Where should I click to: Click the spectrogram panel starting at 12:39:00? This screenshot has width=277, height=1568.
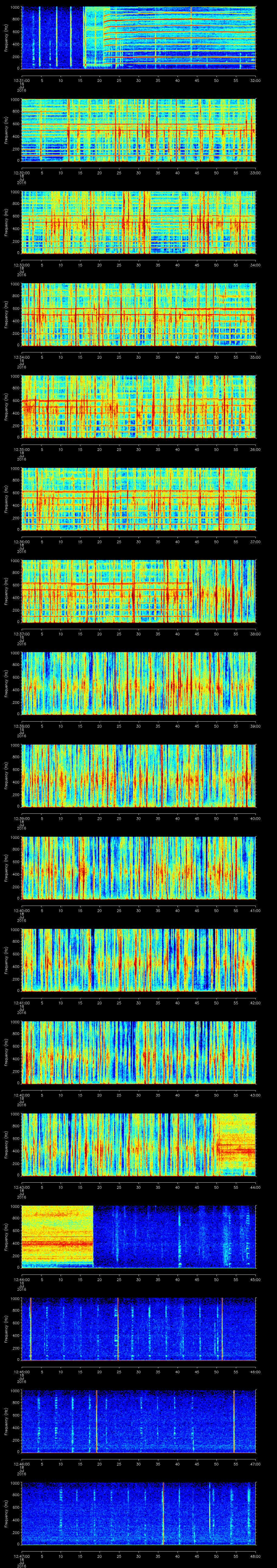[x=139, y=775]
